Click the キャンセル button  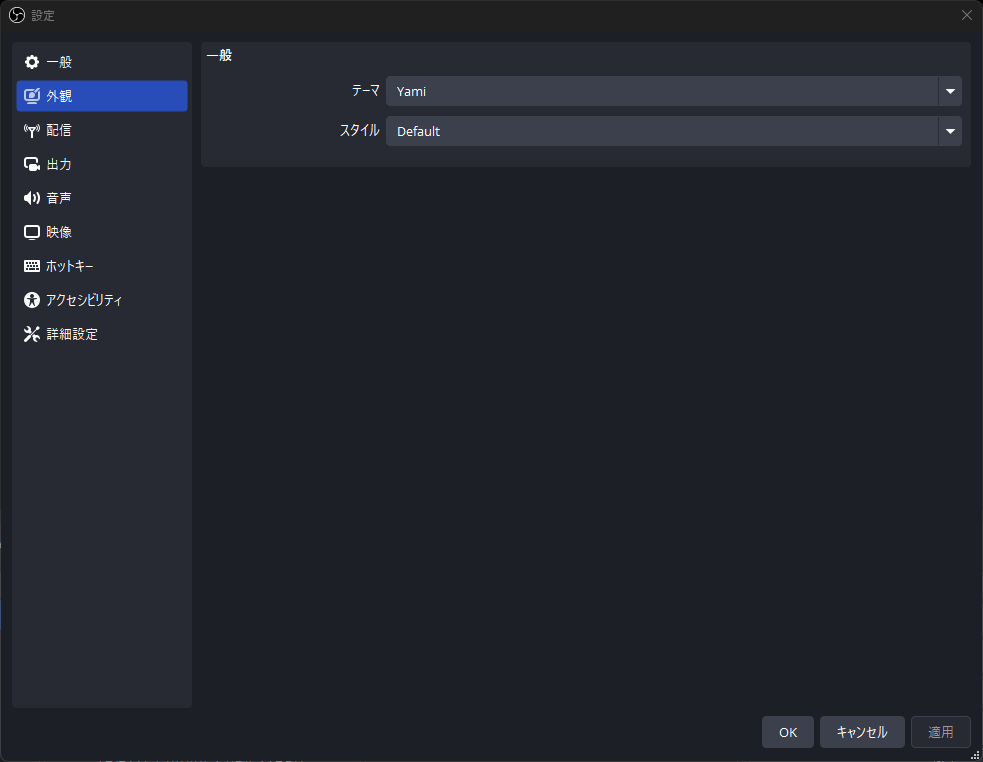pos(862,732)
